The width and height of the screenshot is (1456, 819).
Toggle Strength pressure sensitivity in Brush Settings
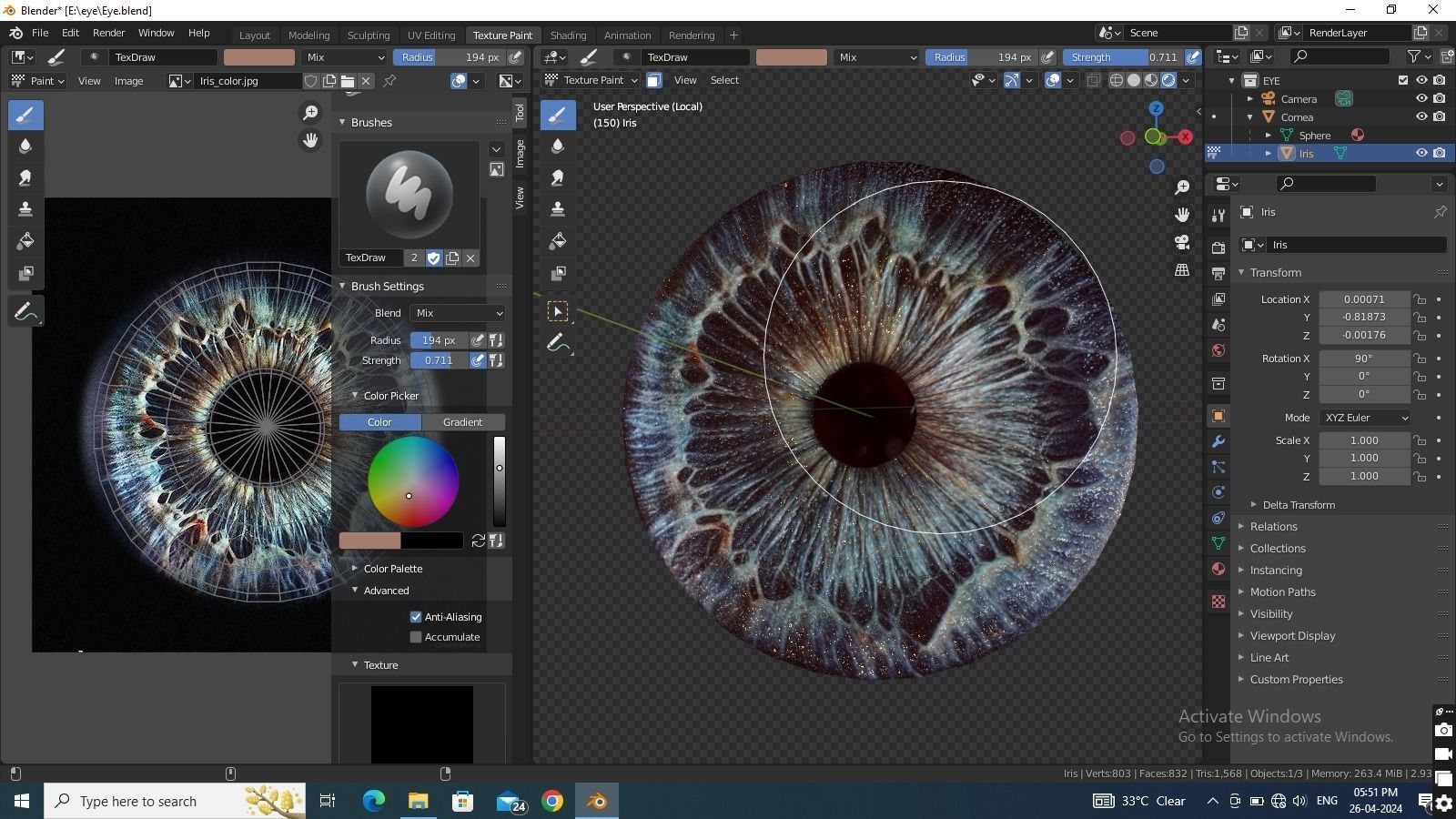pos(477,360)
